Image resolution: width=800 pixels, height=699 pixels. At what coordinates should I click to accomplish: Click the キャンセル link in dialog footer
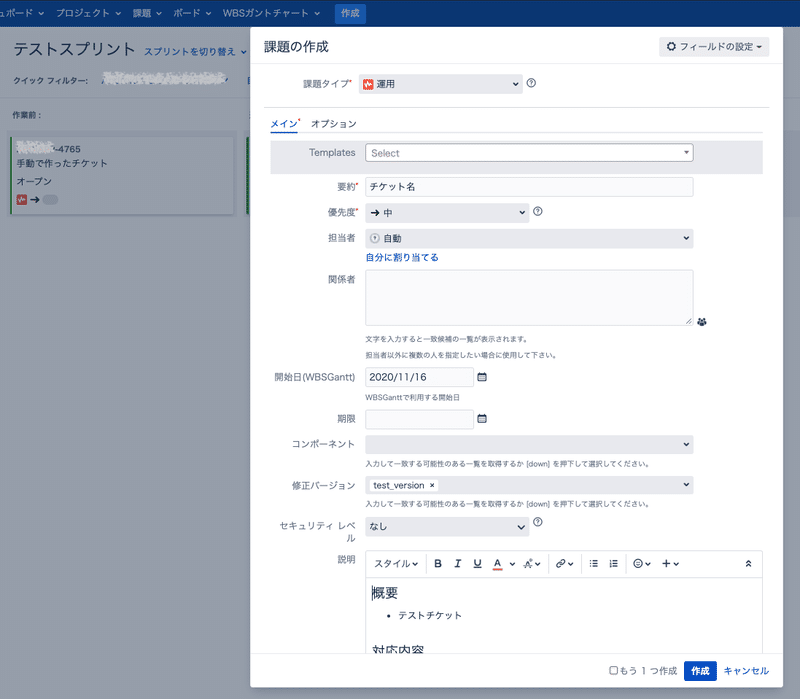746,670
